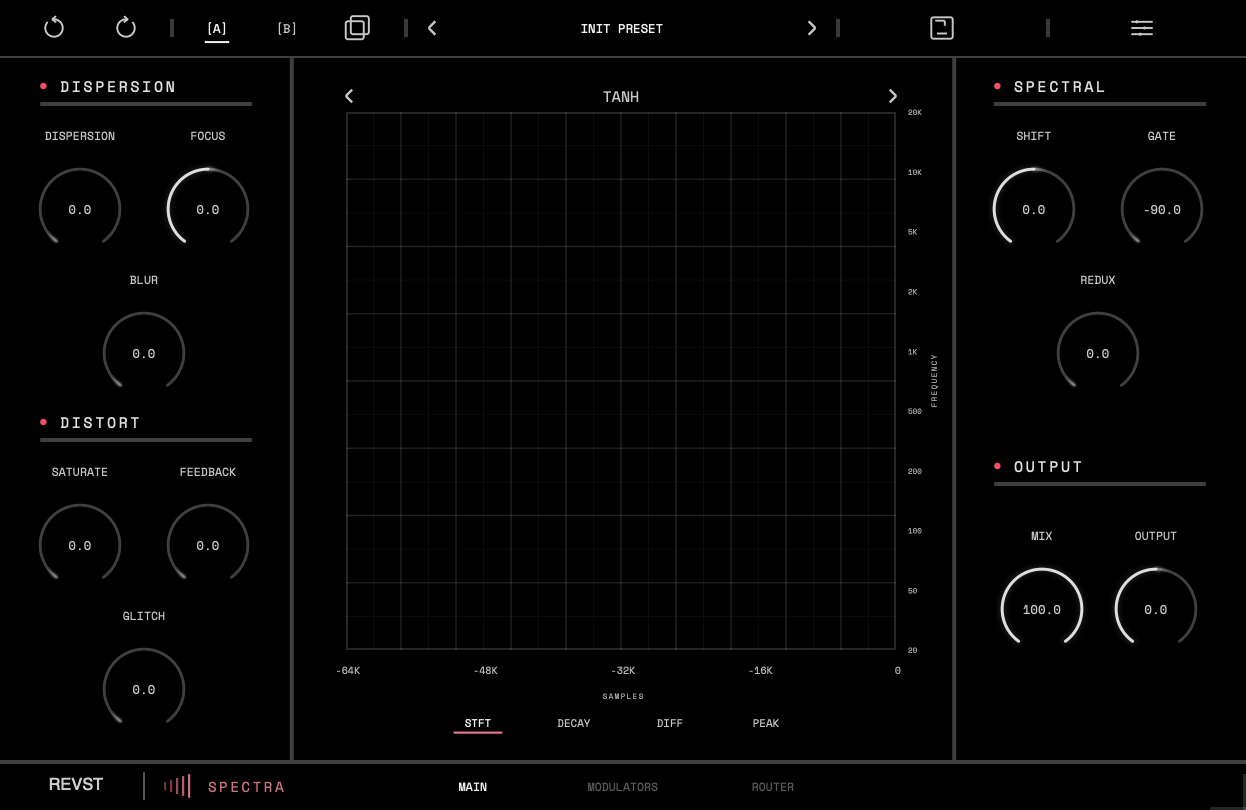The width and height of the screenshot is (1246, 810).
Task: Click the TANH distortion type label
Action: tap(621, 97)
